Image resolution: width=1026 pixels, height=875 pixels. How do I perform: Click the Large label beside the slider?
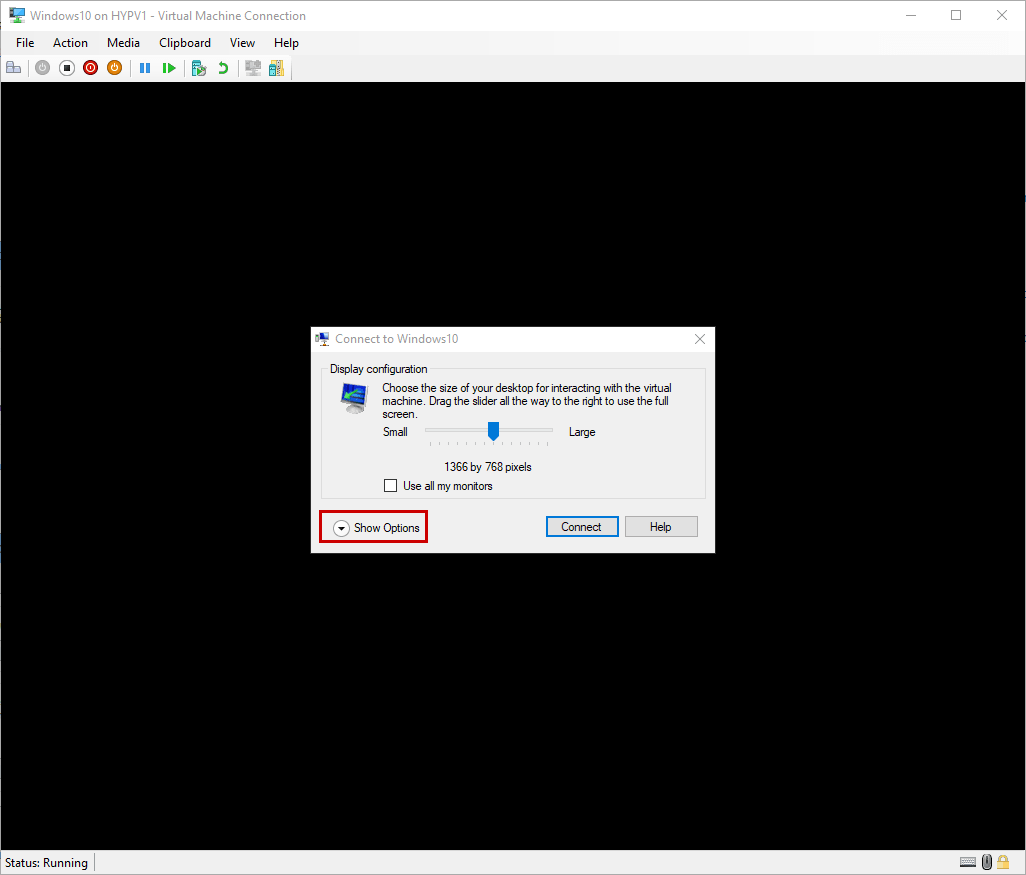click(x=582, y=432)
